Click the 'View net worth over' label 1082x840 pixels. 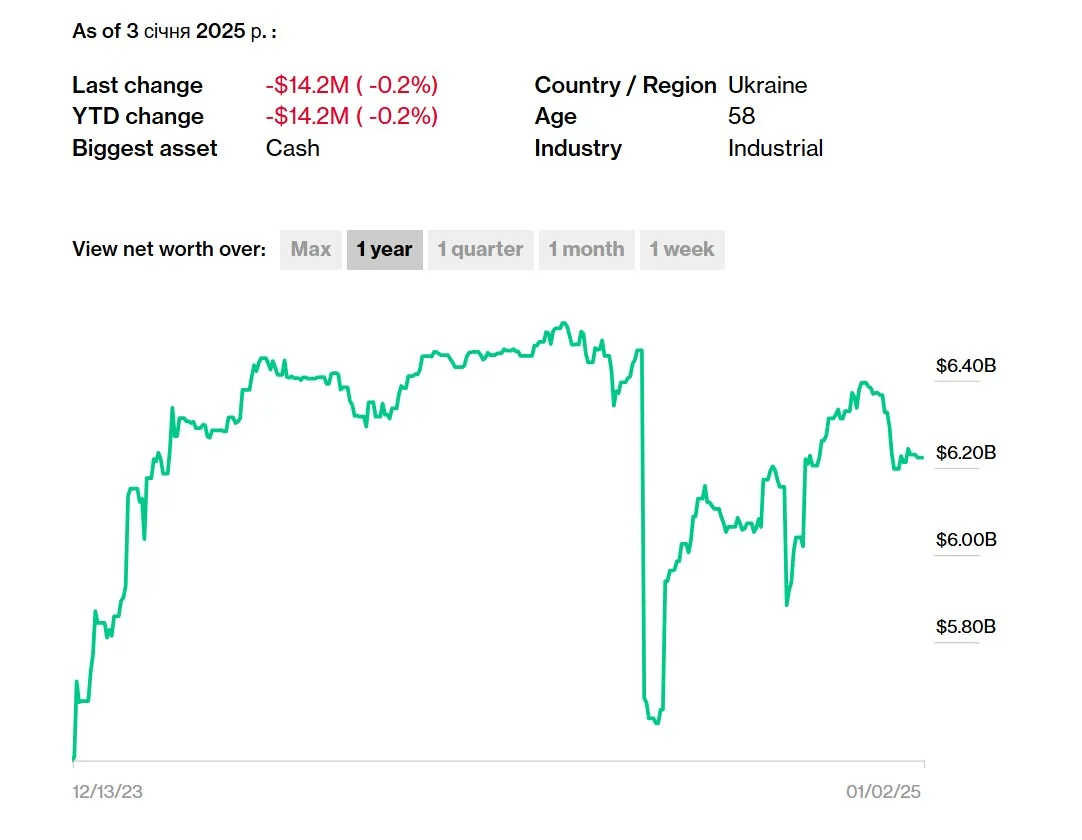(169, 250)
